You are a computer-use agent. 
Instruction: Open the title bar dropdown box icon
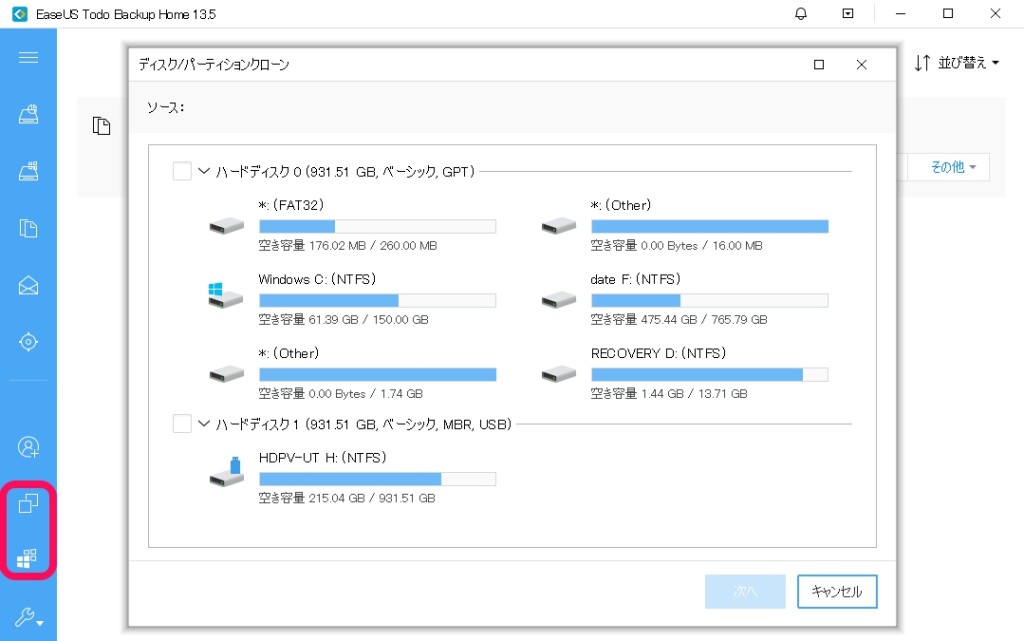point(848,14)
